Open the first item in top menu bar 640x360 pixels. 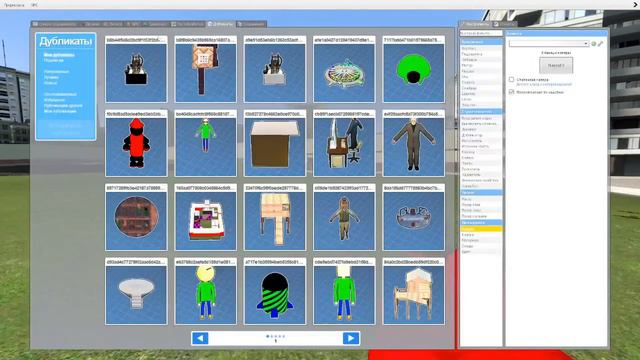tap(14, 5)
